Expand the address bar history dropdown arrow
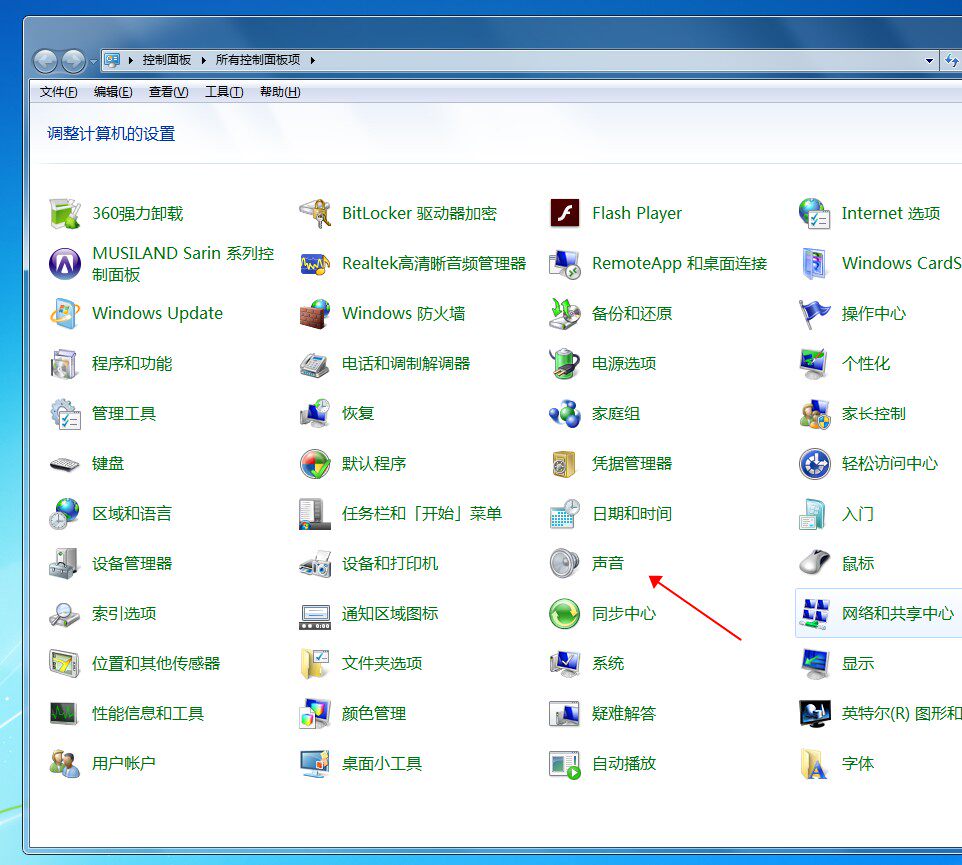This screenshot has height=865, width=962. [x=929, y=60]
